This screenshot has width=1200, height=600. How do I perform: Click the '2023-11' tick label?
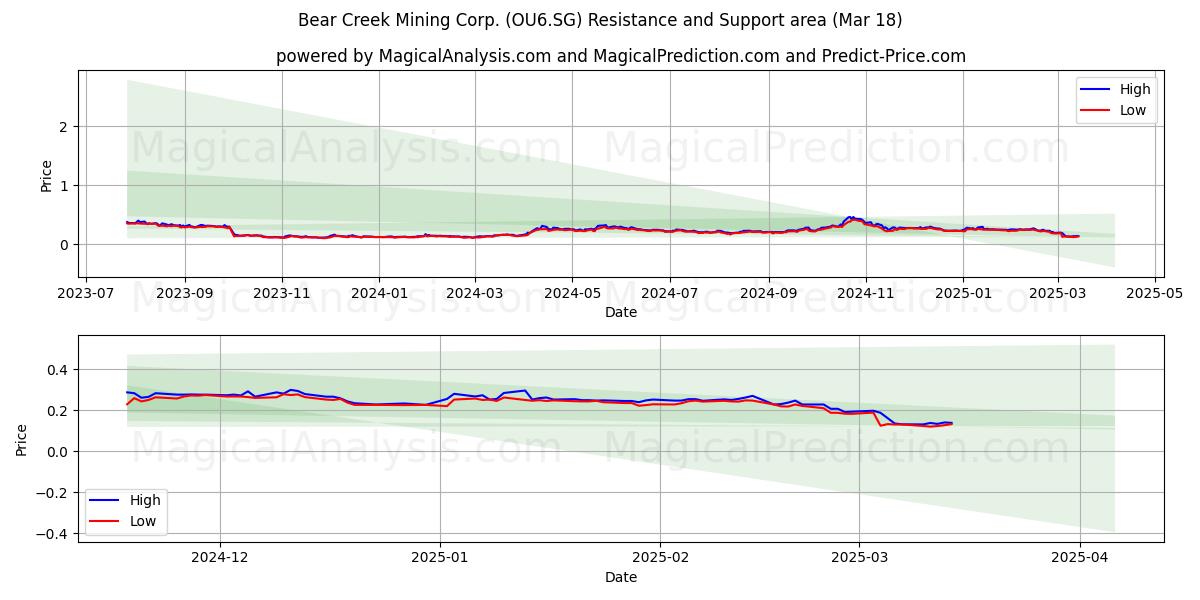pyautogui.click(x=282, y=294)
